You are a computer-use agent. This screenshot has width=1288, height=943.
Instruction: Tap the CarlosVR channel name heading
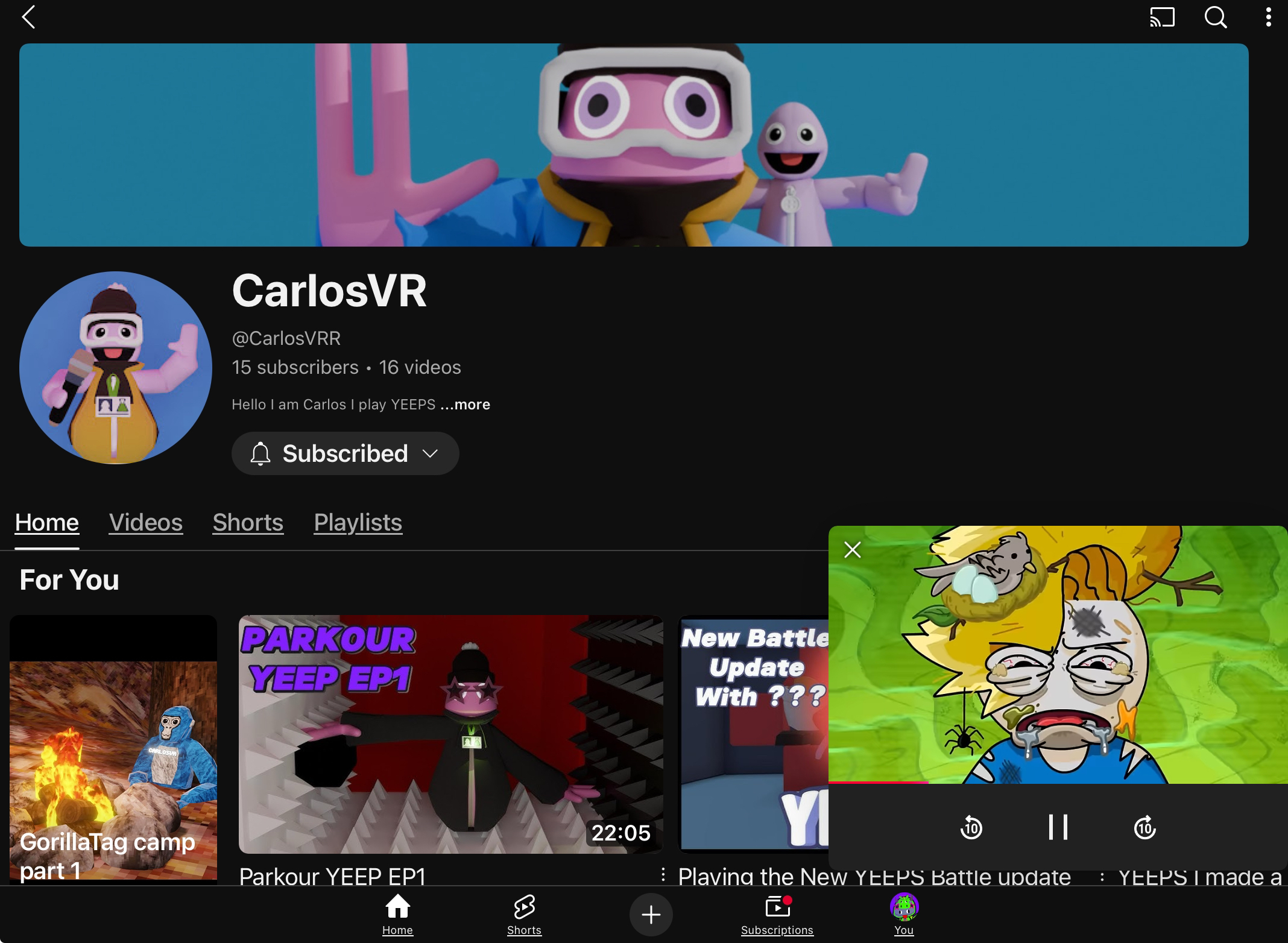tap(329, 291)
